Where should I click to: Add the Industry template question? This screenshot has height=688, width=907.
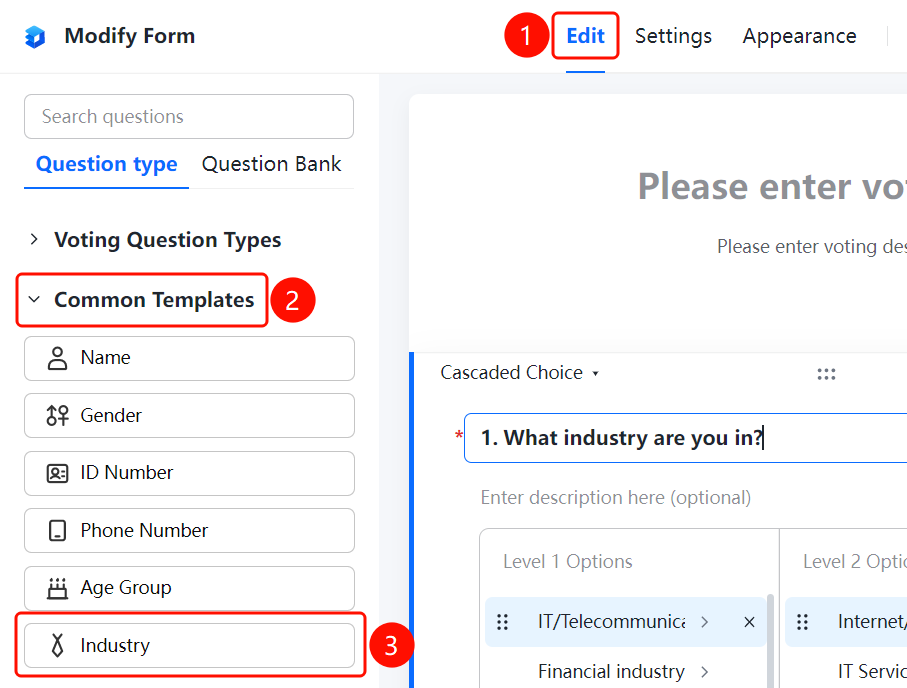click(x=189, y=645)
